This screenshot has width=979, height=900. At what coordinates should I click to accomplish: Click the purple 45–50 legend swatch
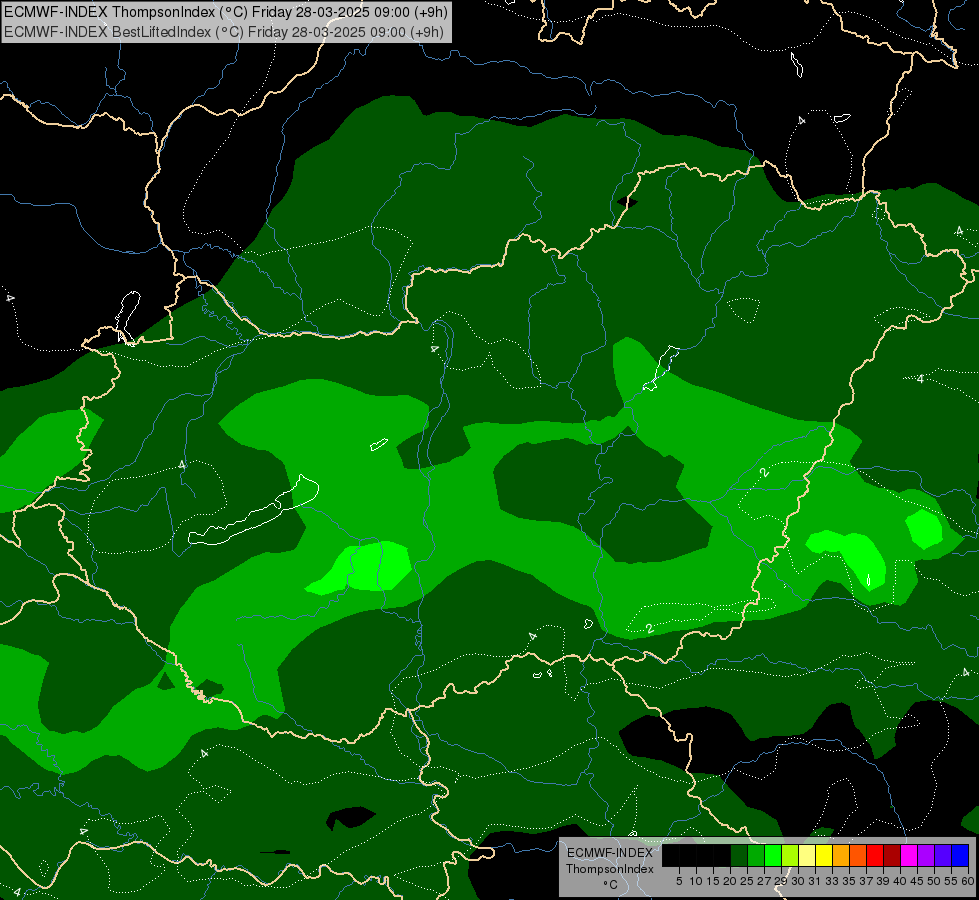926,855
